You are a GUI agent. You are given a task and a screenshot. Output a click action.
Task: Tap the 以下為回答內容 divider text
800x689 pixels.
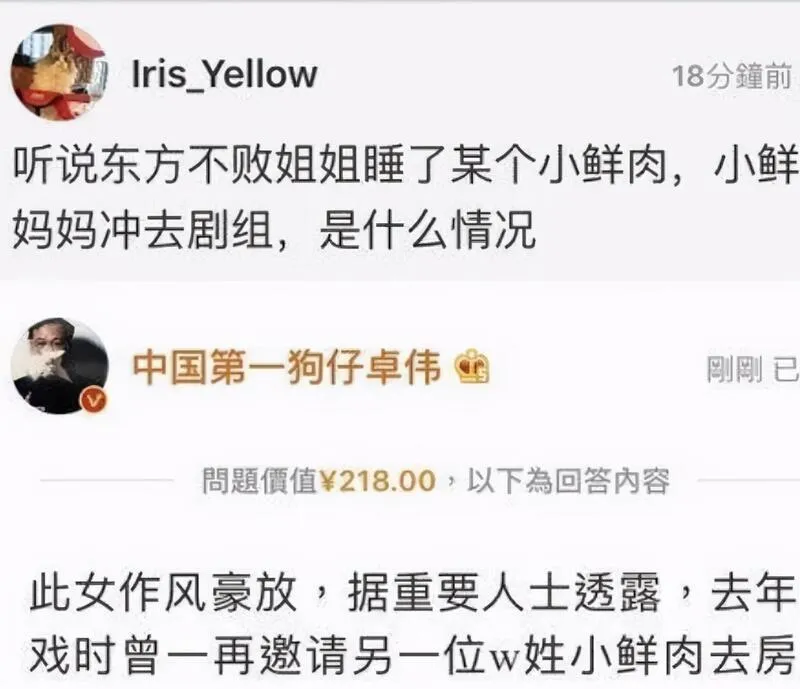(x=568, y=480)
